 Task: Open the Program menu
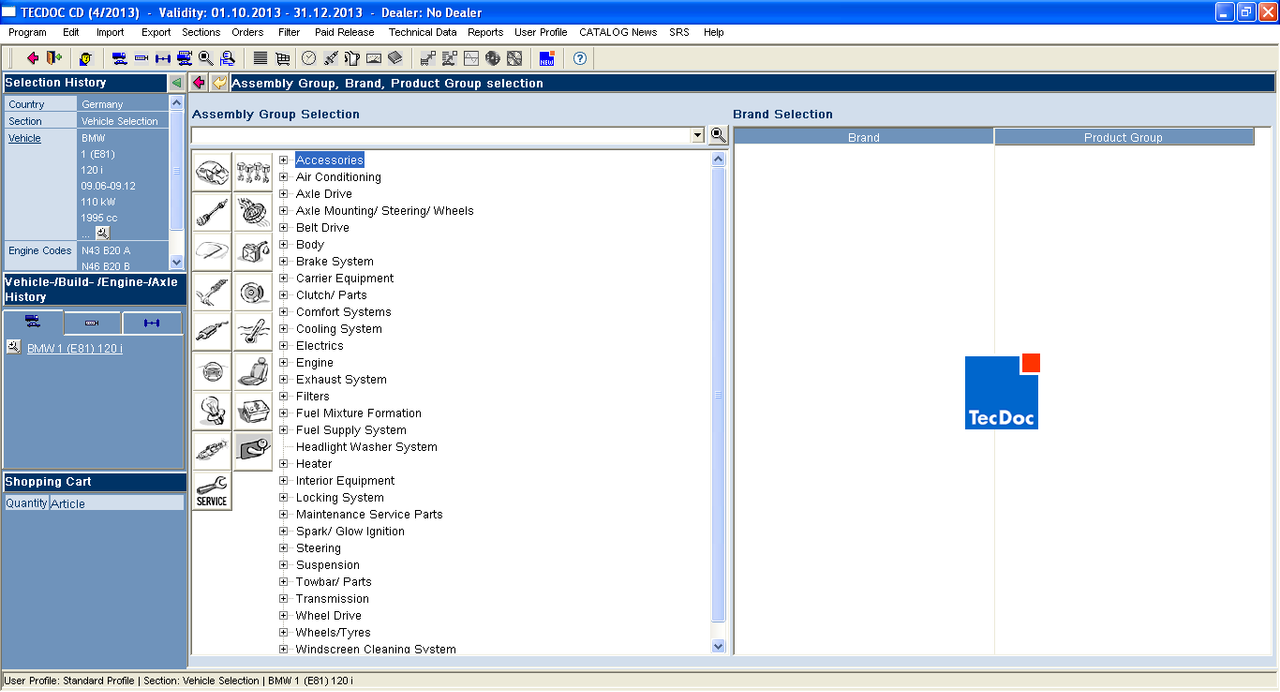coord(27,32)
